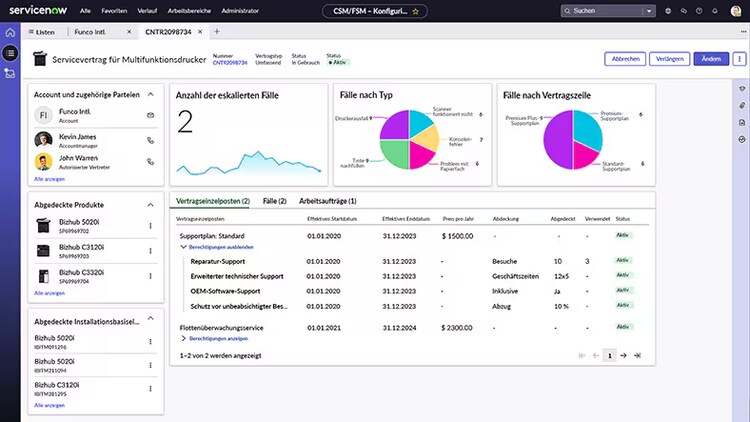
Task: Open more actions menu beside Ändern
Action: pyautogui.click(x=739, y=59)
